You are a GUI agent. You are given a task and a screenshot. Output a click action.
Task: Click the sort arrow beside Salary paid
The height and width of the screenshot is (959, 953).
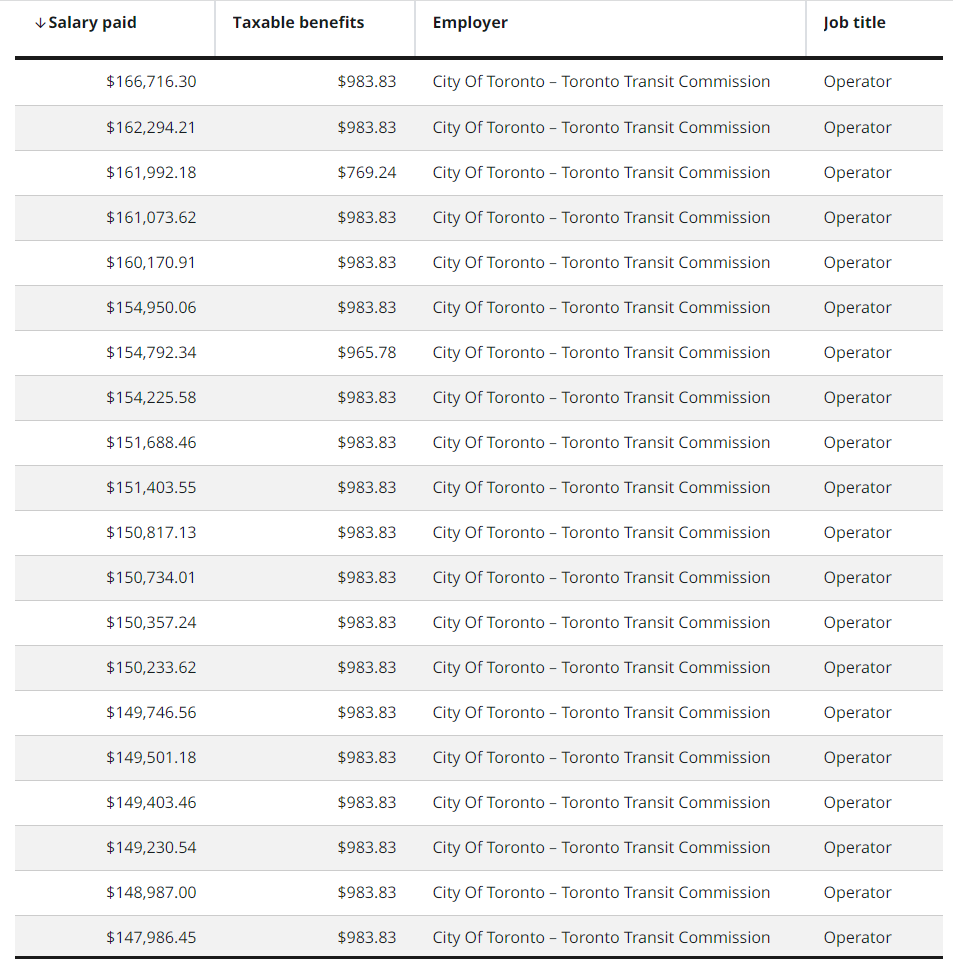point(40,23)
